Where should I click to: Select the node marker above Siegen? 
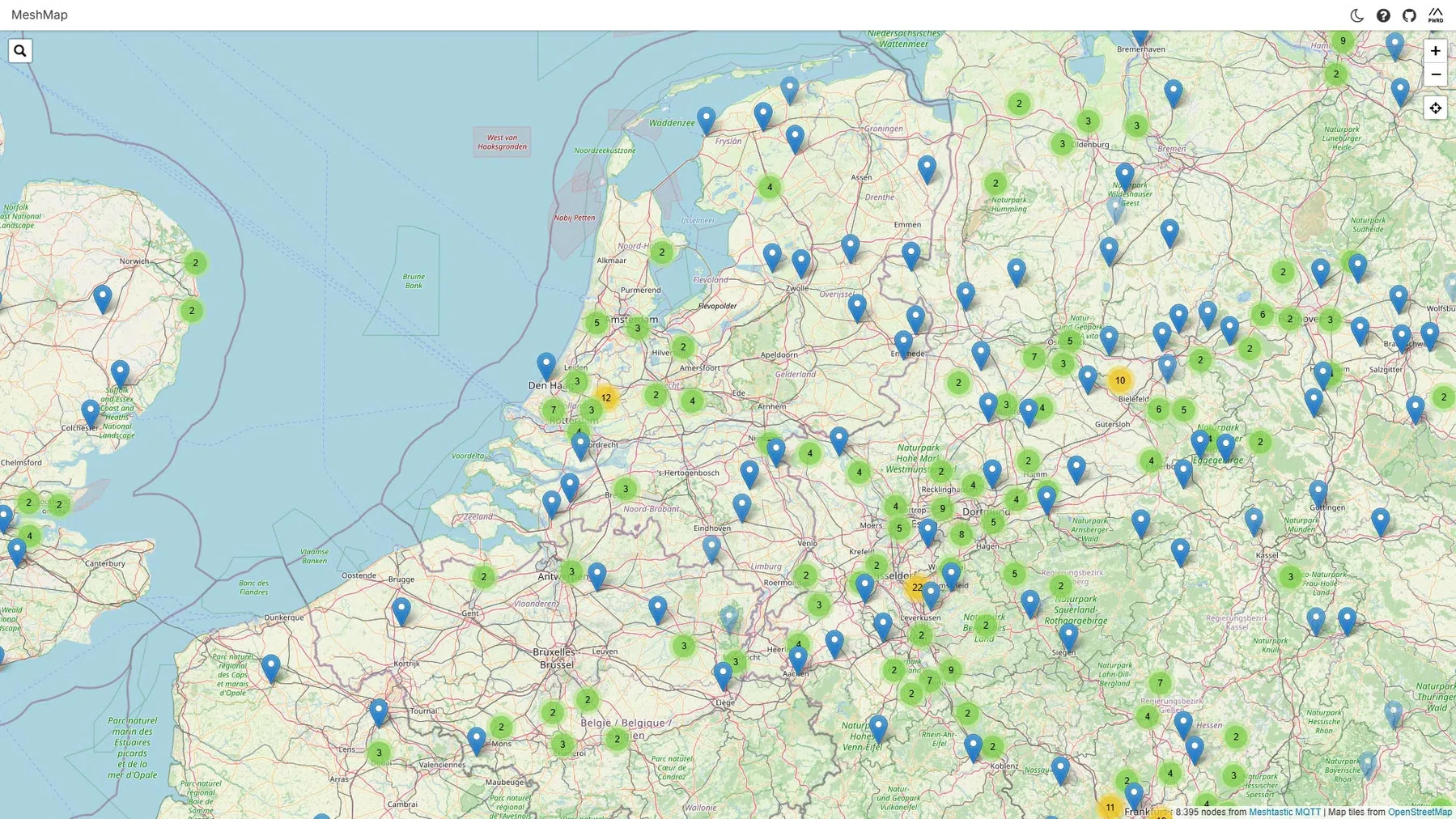tap(1068, 637)
